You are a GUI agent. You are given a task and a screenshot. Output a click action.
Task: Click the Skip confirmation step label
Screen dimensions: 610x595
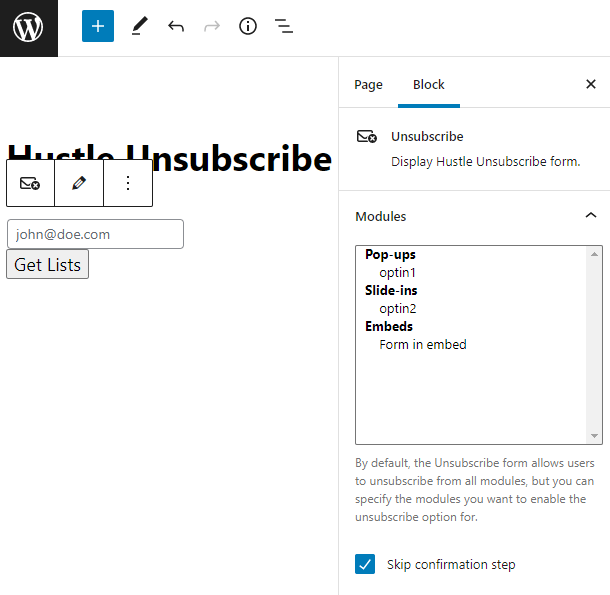pyautogui.click(x=451, y=564)
